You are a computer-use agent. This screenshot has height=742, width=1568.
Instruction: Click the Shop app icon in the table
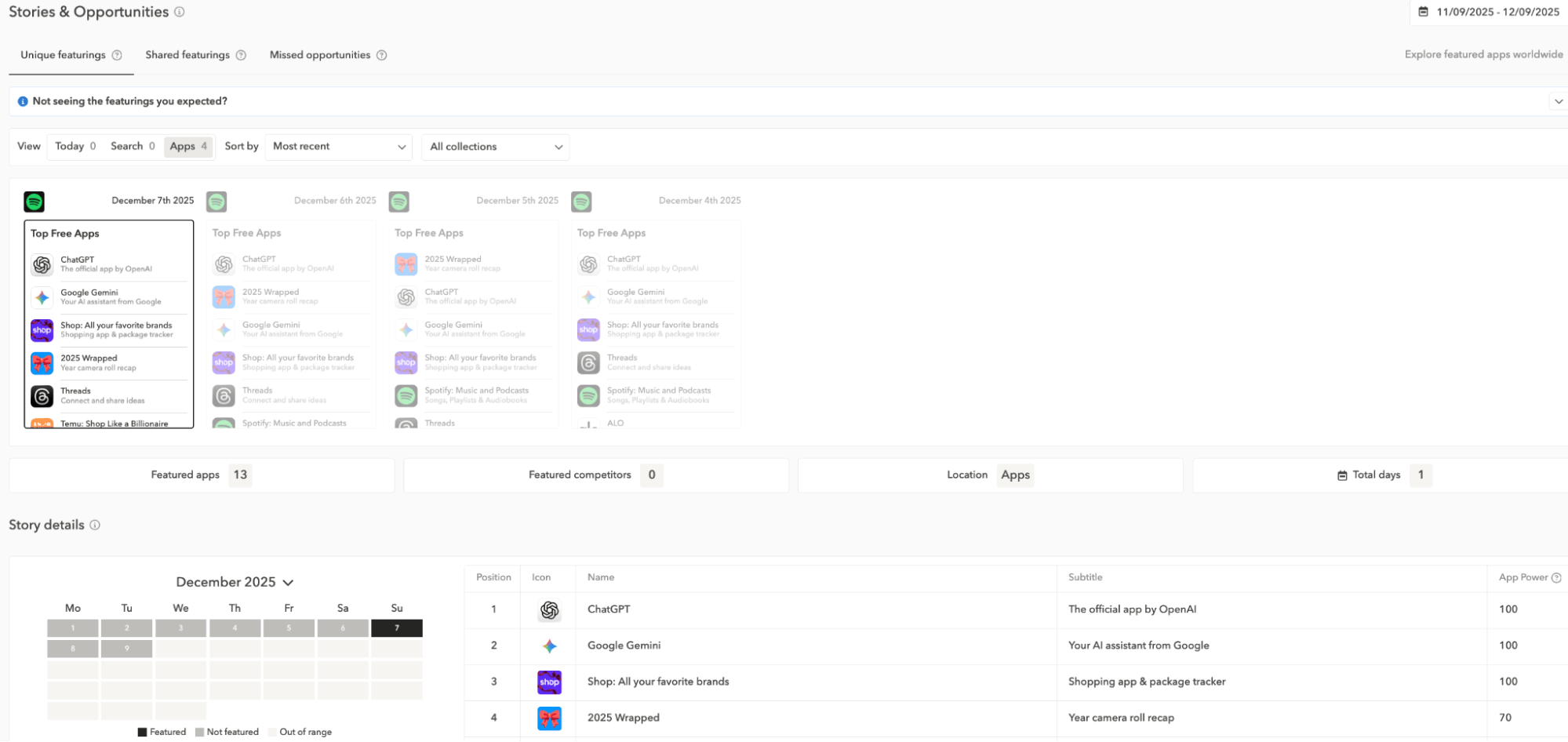tap(548, 682)
